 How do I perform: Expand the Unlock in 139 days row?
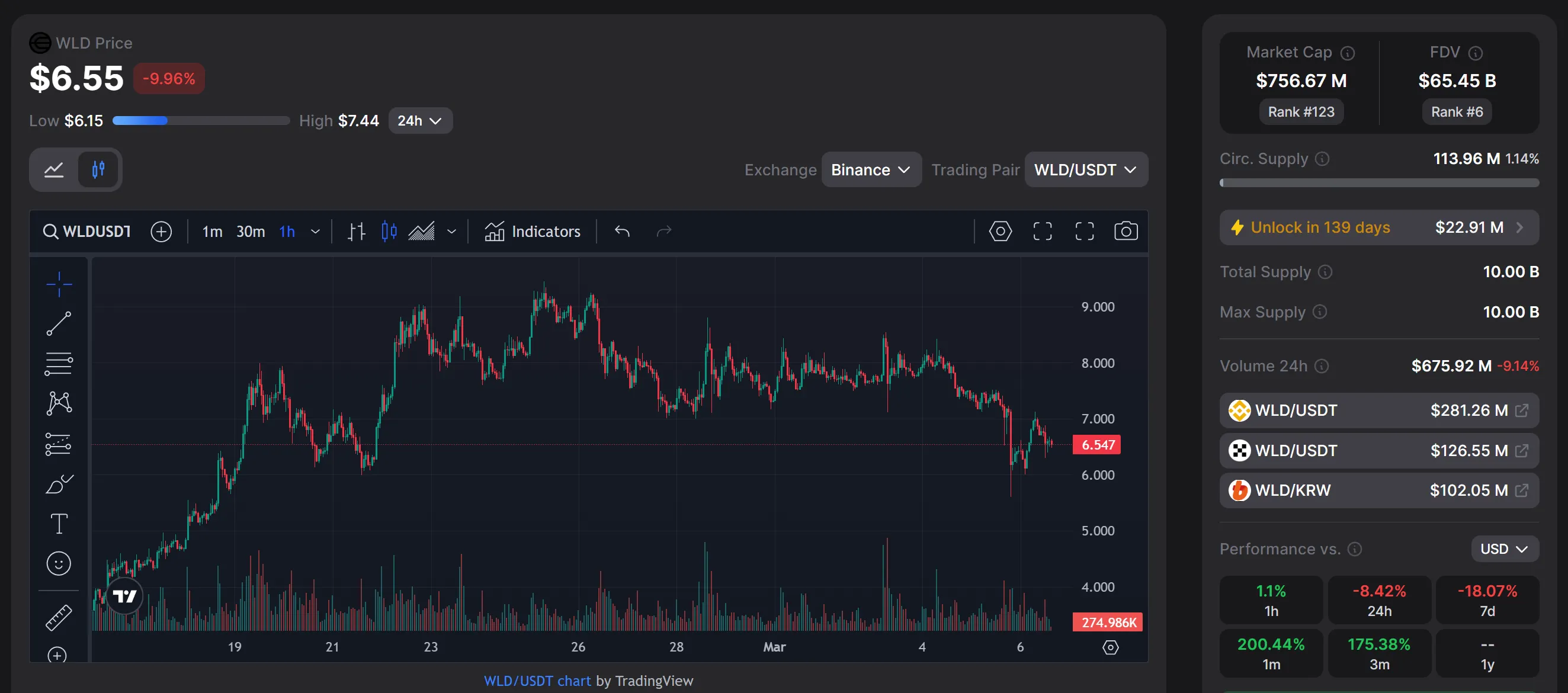point(1378,227)
